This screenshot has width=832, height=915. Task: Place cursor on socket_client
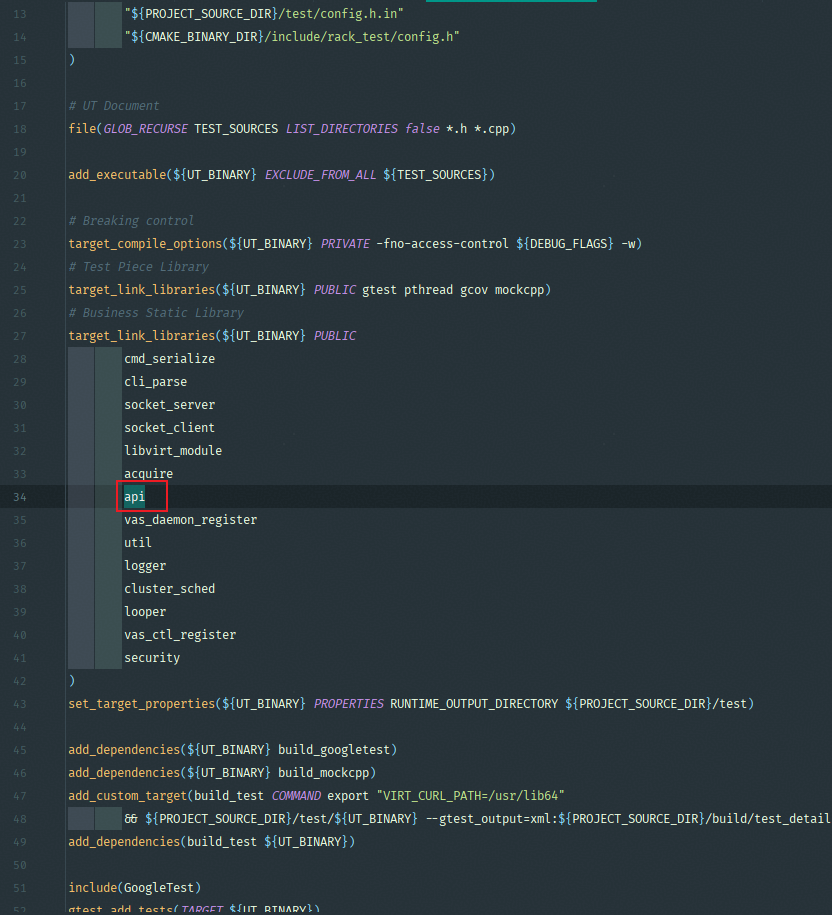pyautogui.click(x=169, y=428)
